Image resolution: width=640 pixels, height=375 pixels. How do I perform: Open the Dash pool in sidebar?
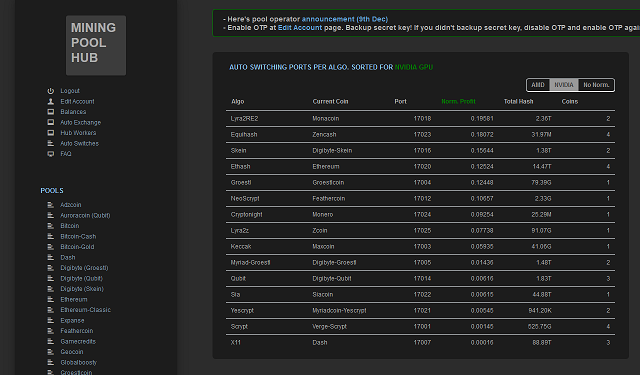point(68,257)
